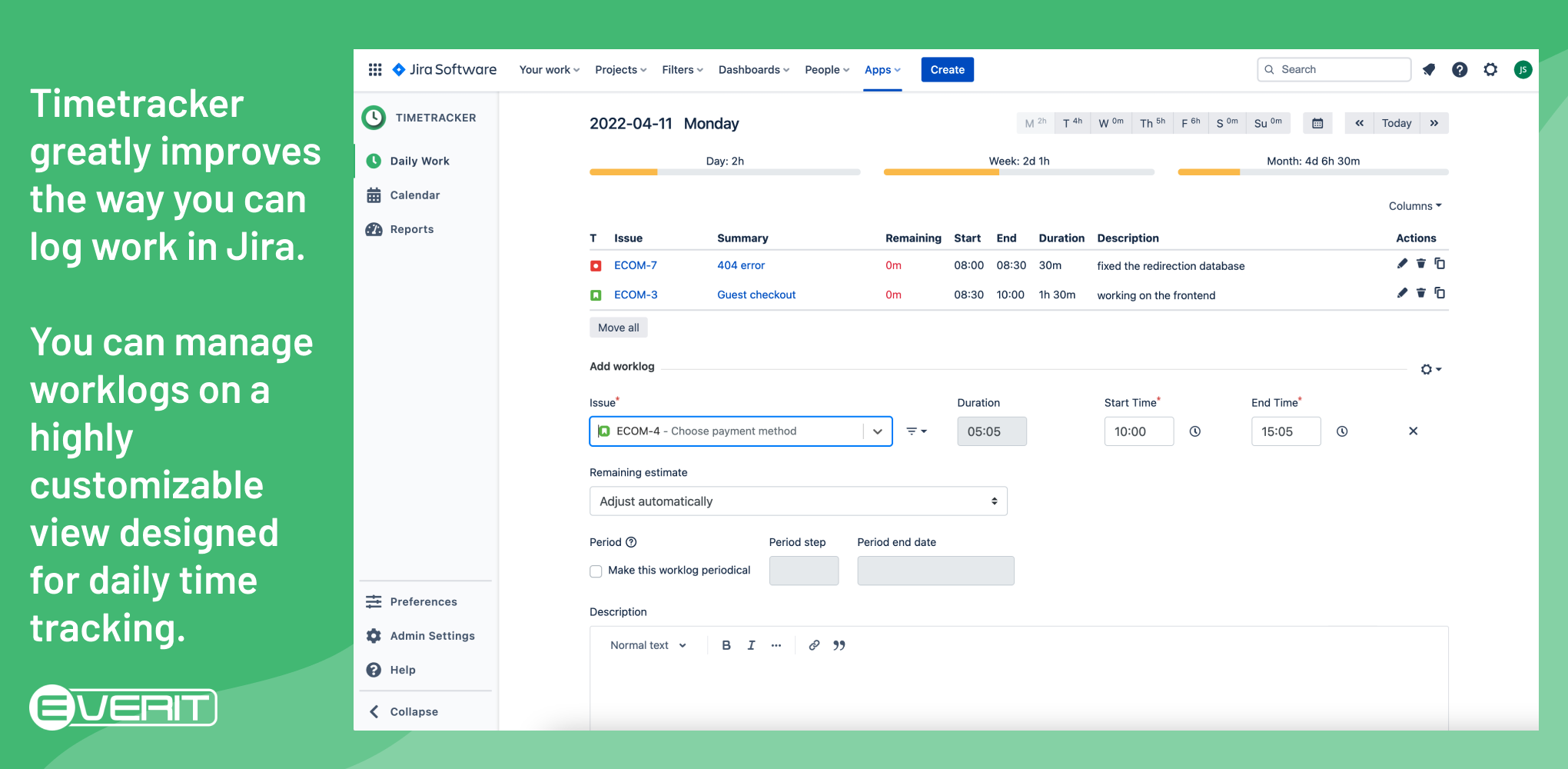Screen dimensions: 1568x769
Task: Open the JS user profile avatar
Action: [1523, 70]
